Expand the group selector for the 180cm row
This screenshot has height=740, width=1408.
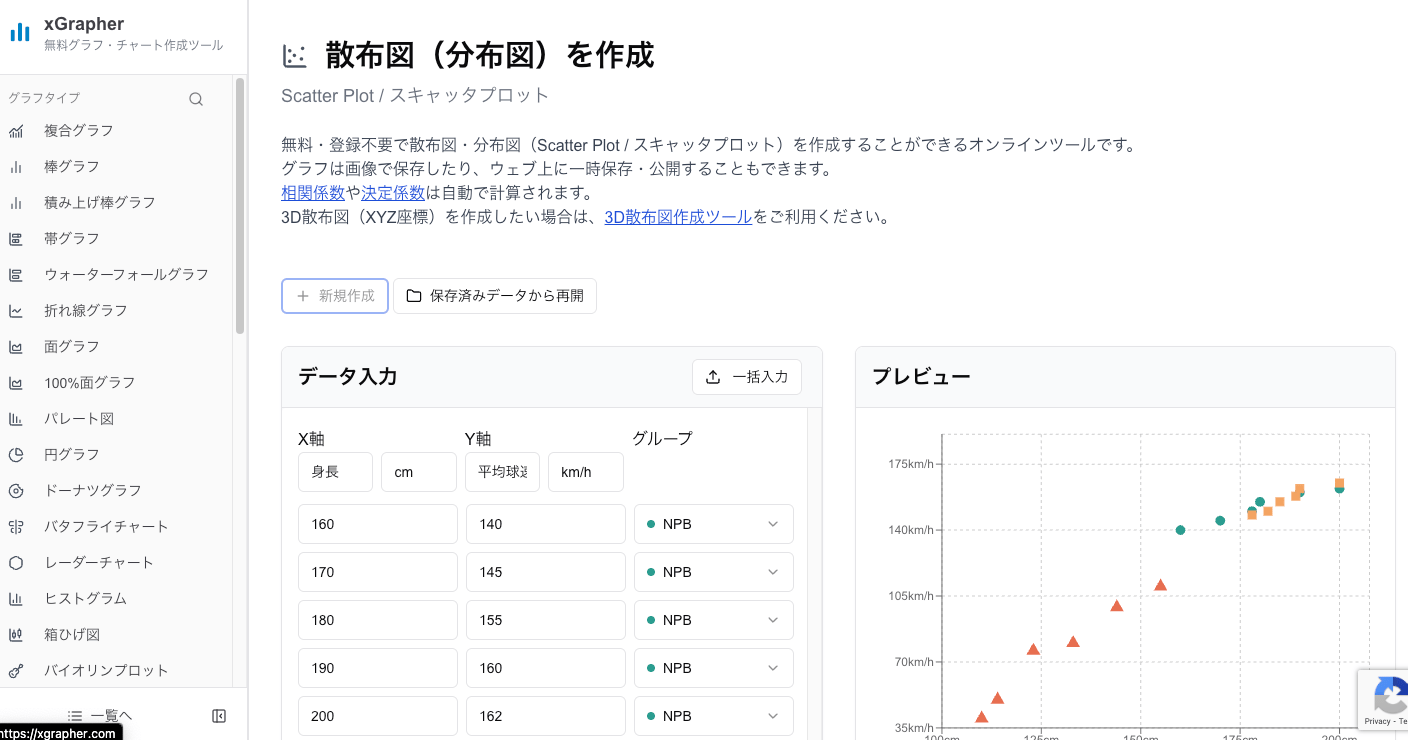click(x=713, y=620)
